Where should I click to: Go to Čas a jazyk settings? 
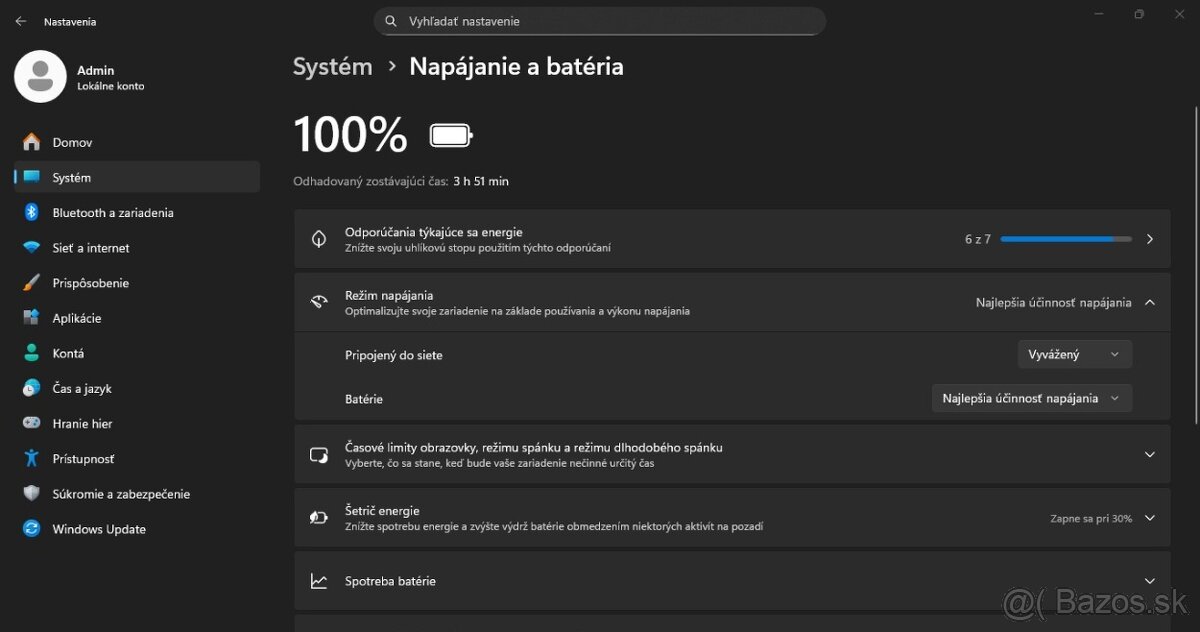[82, 388]
